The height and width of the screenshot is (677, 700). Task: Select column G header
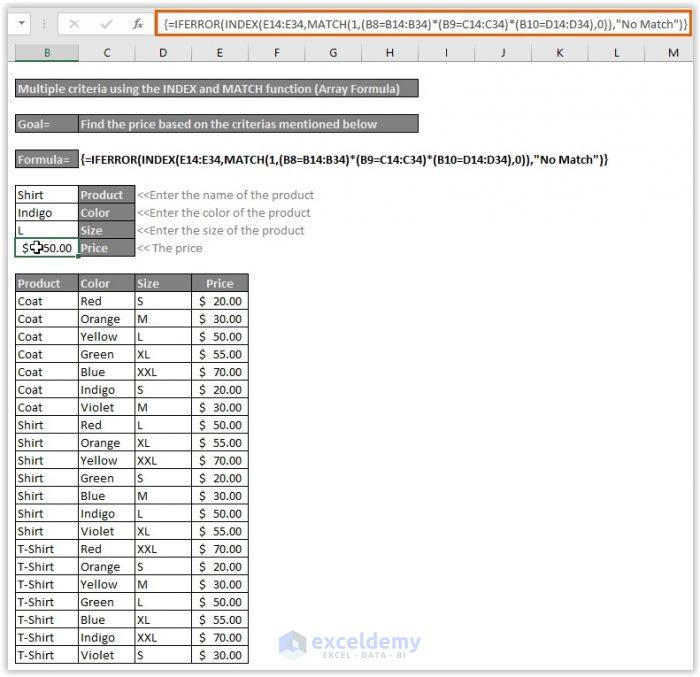tap(333, 53)
